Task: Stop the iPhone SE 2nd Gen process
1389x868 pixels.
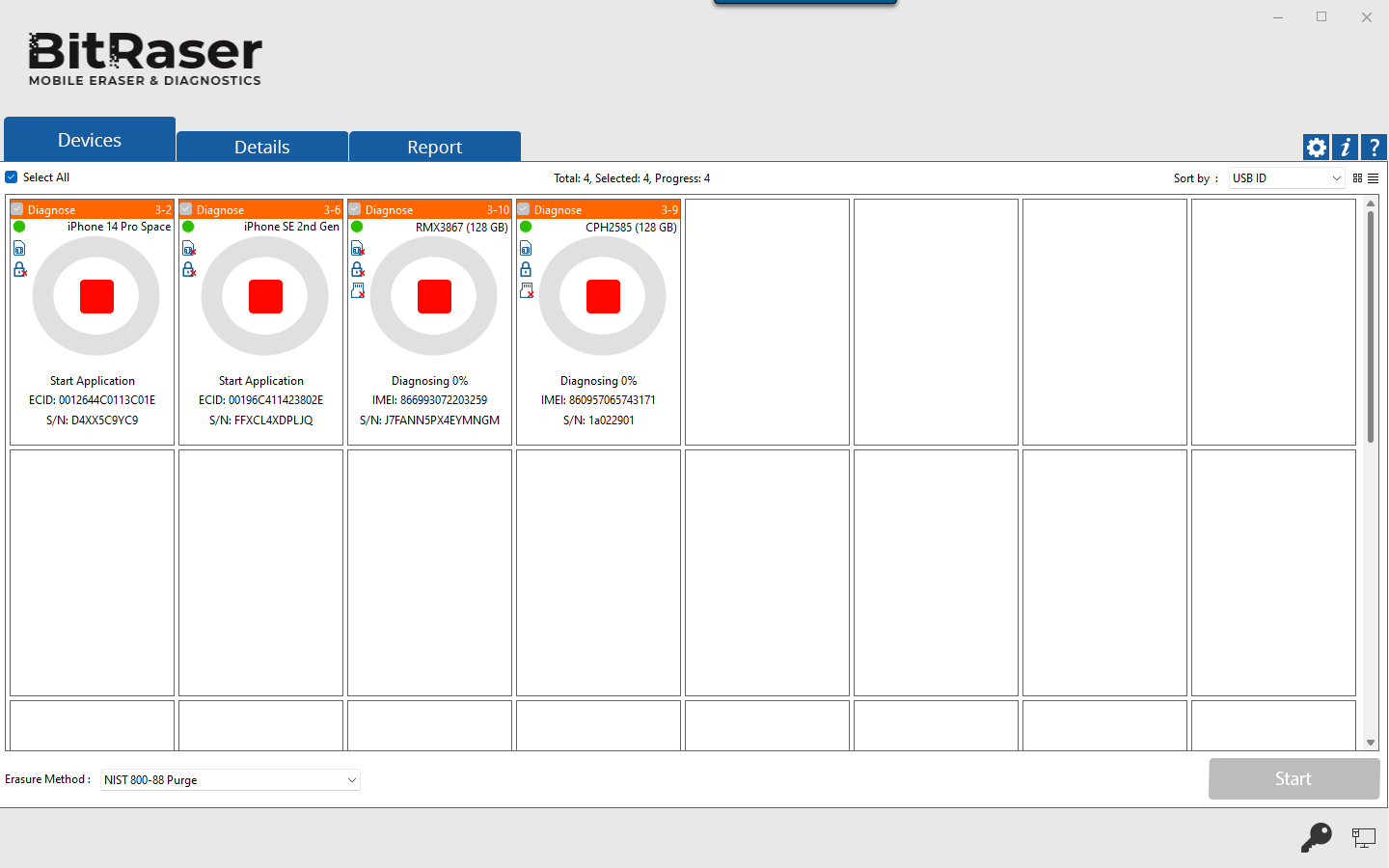Action: click(265, 296)
